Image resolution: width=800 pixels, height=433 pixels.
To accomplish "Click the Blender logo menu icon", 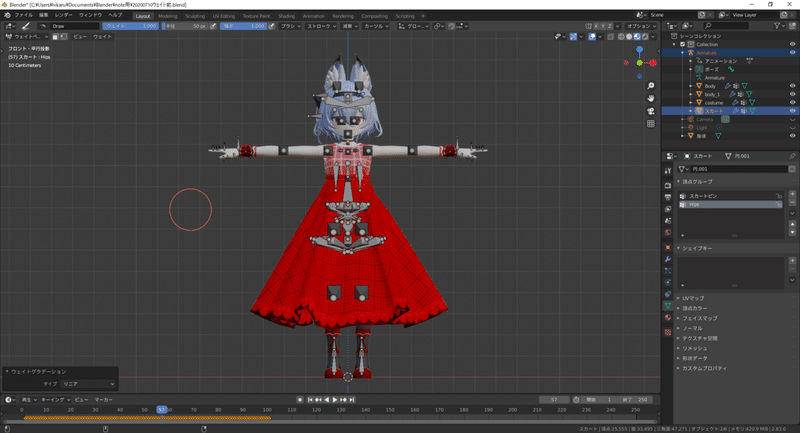I will (7, 15).
